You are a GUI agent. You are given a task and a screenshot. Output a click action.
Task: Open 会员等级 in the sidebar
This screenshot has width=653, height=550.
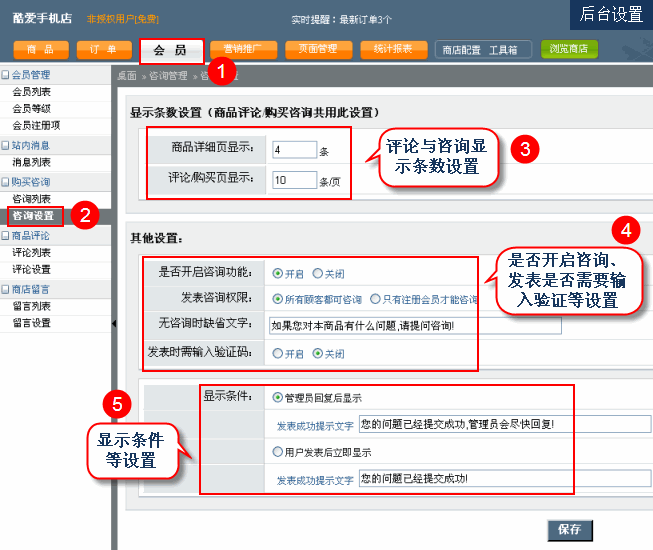[32, 109]
